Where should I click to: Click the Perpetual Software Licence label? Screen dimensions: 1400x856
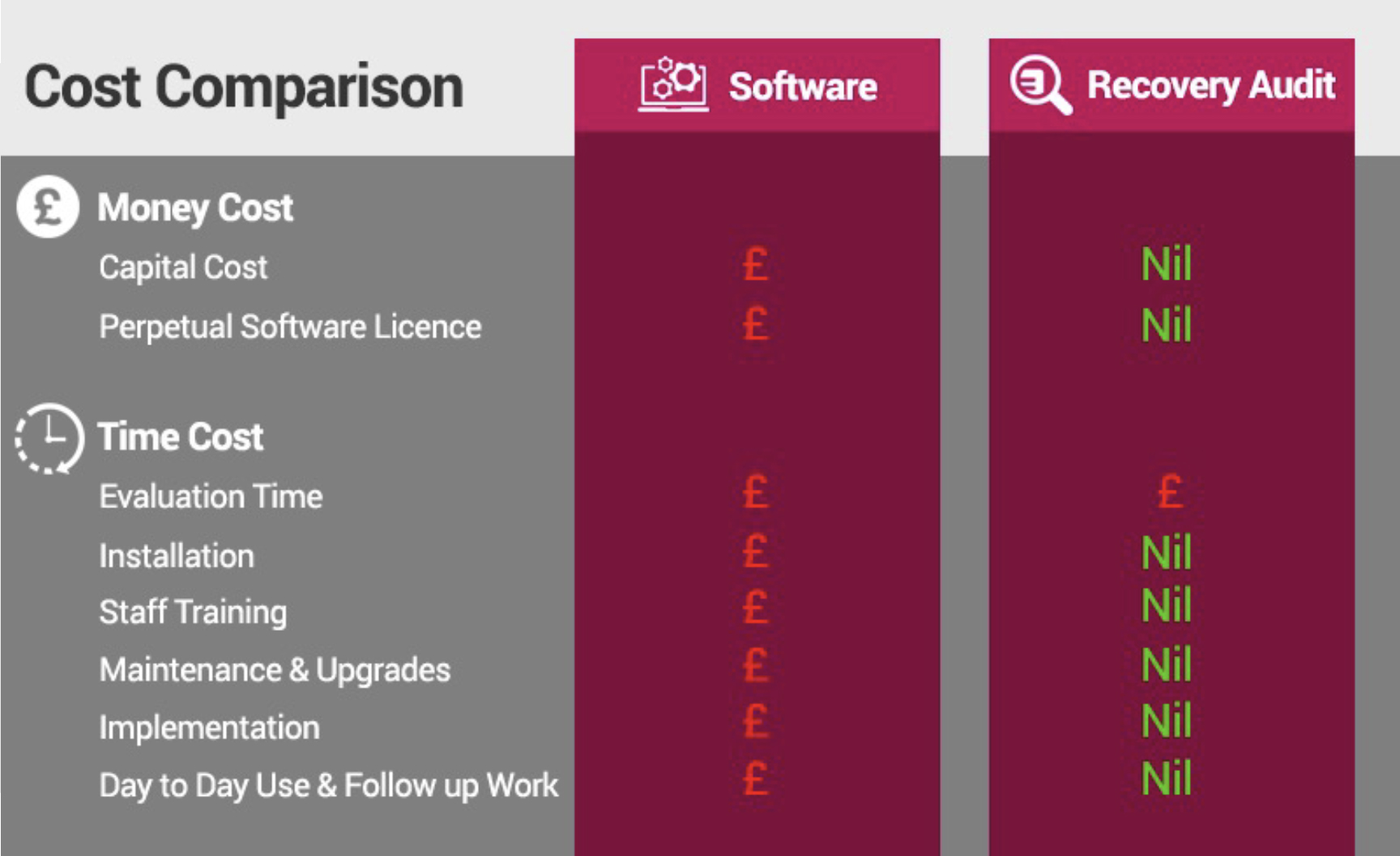pyautogui.click(x=290, y=327)
